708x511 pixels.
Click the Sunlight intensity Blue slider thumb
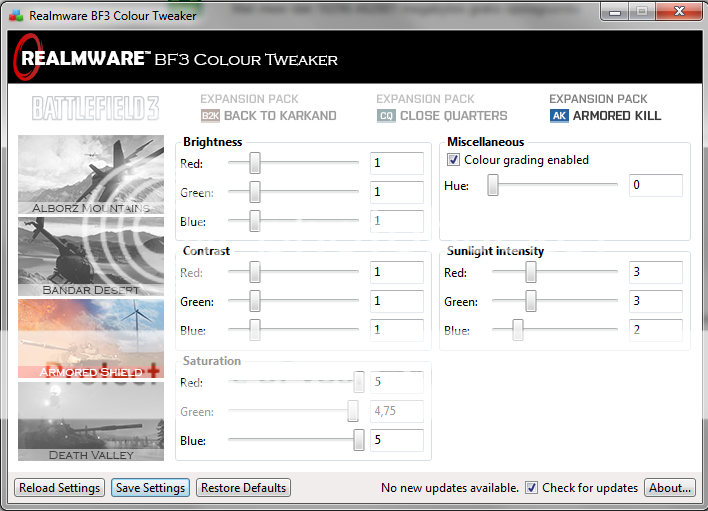(517, 330)
